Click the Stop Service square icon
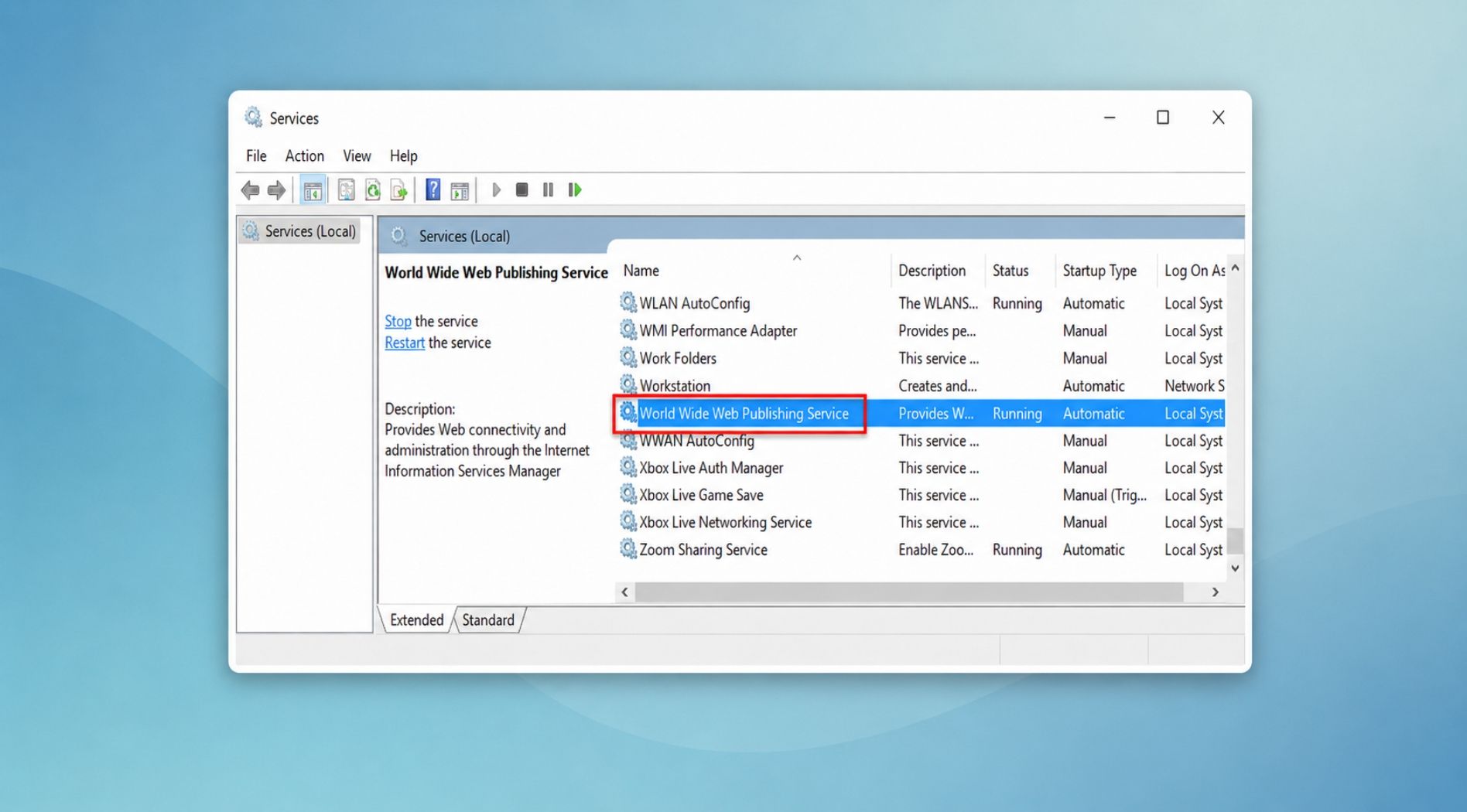The width and height of the screenshot is (1467, 812). click(522, 189)
